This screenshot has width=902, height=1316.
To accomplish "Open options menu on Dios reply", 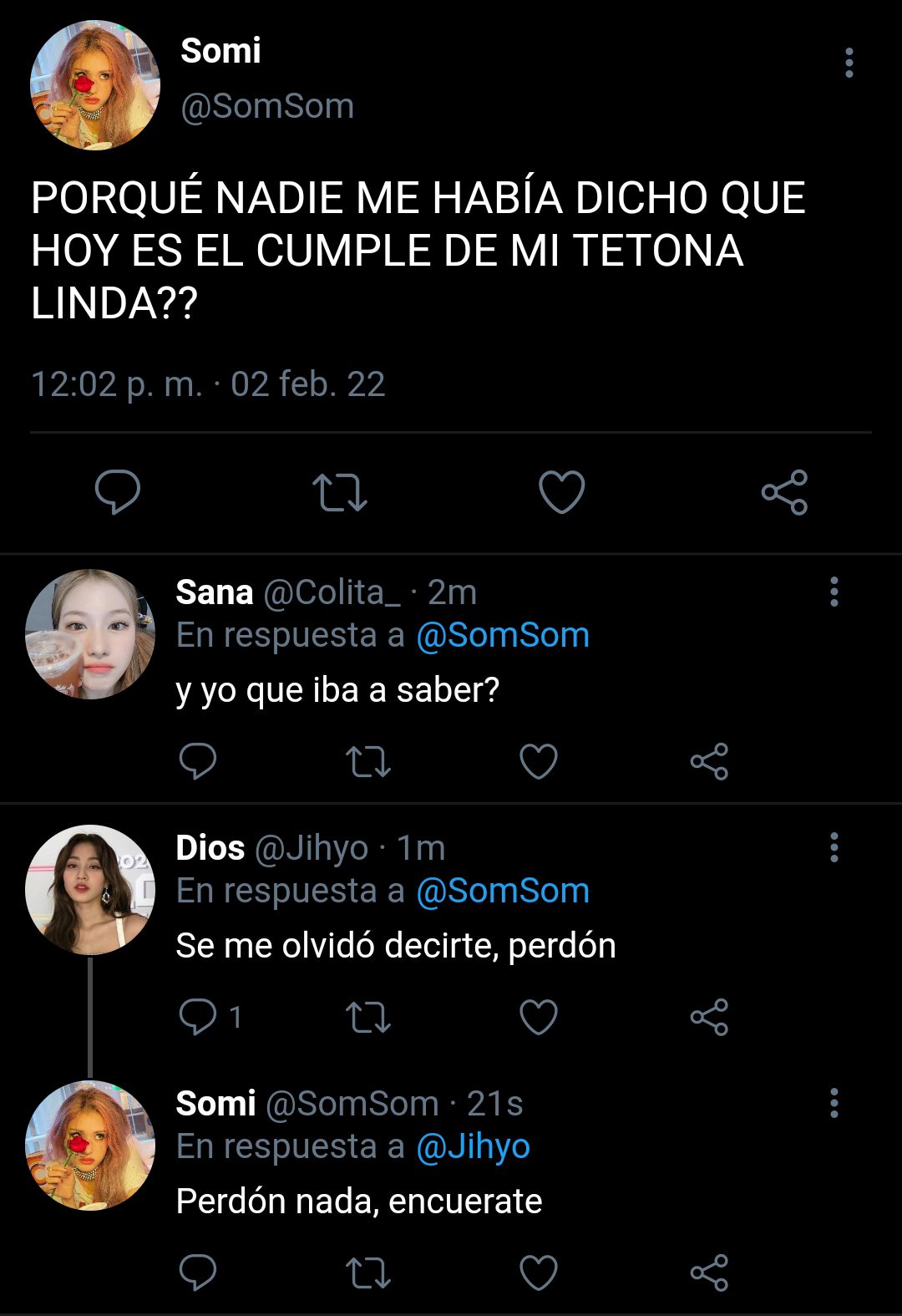I will pyautogui.click(x=834, y=847).
